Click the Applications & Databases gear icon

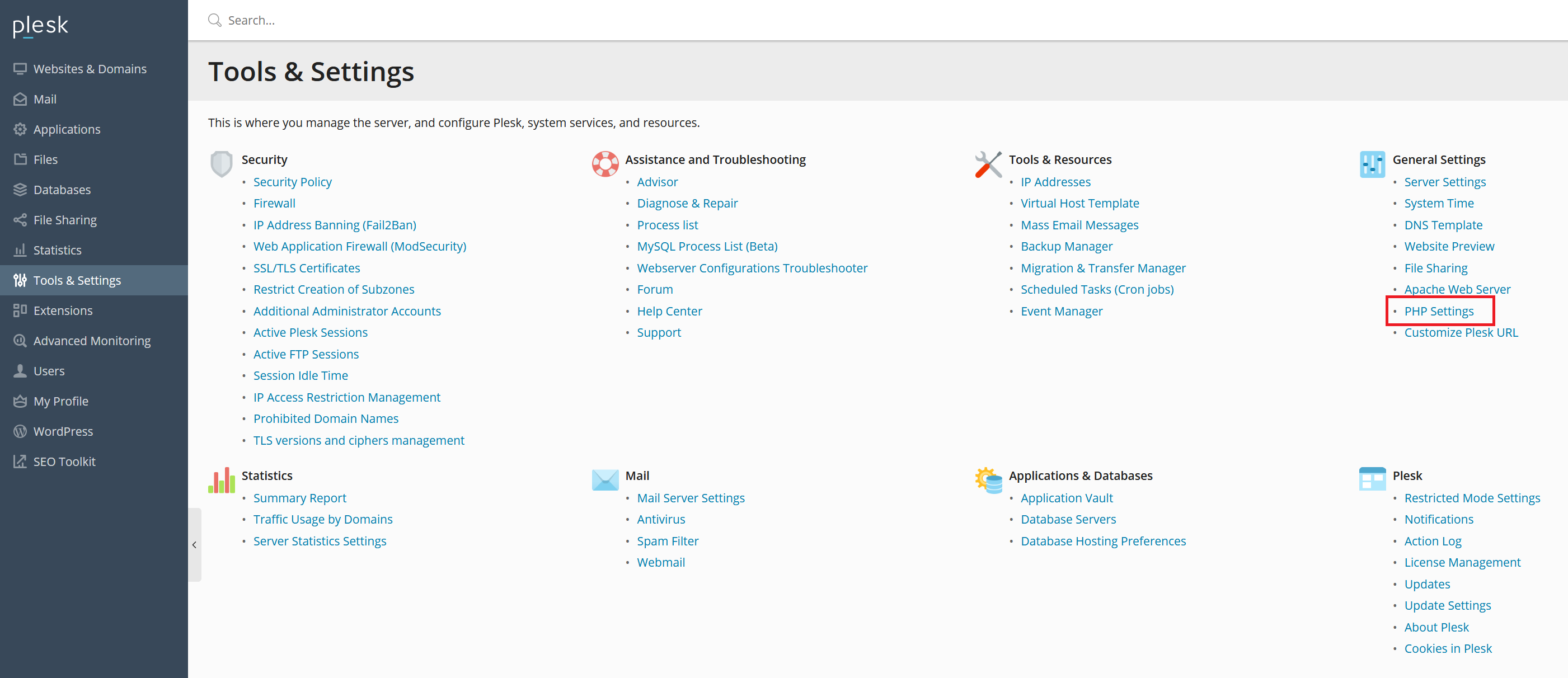[x=988, y=480]
